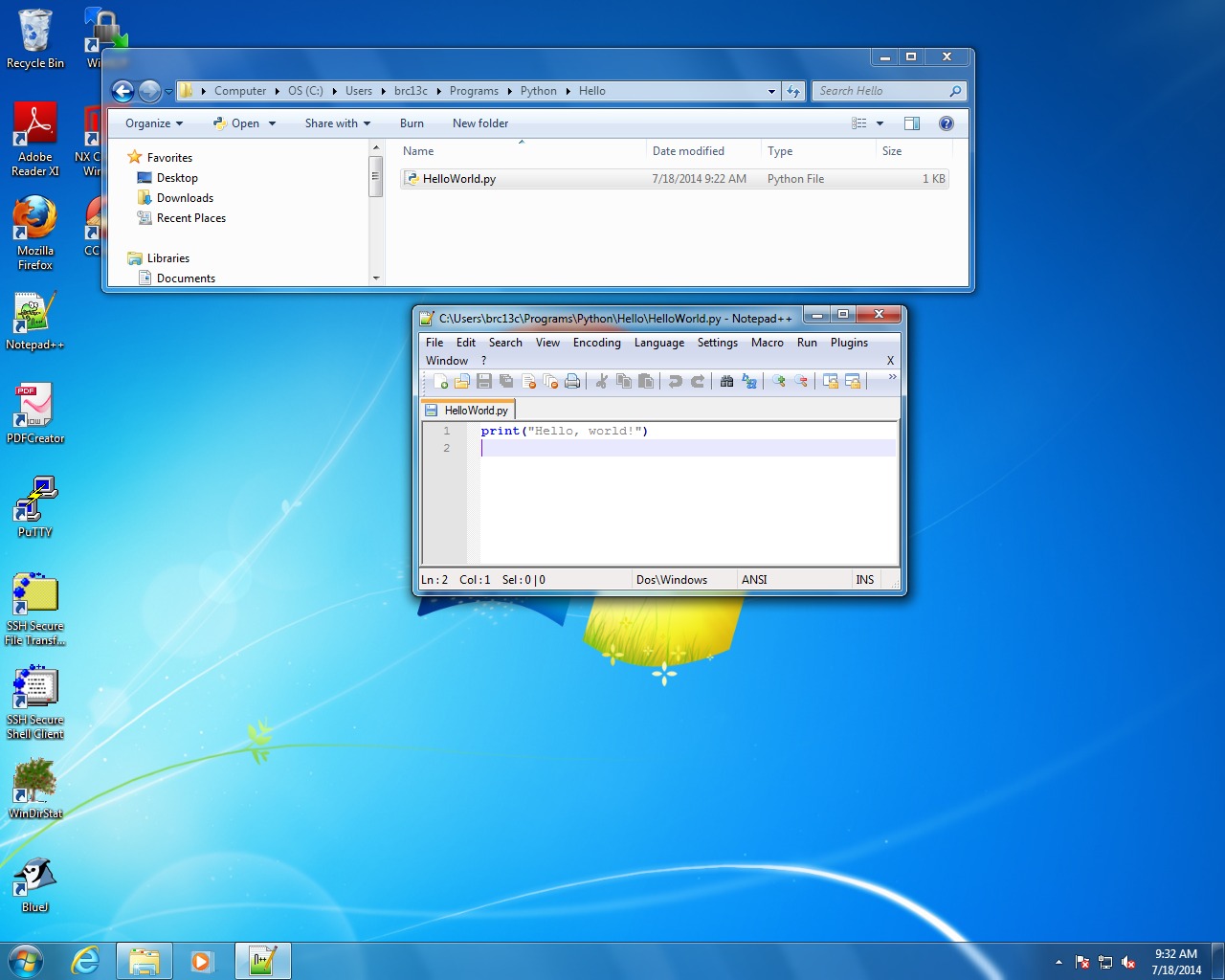Select the HelloWorld.py document tab
The height and width of the screenshot is (980, 1225).
pos(468,410)
